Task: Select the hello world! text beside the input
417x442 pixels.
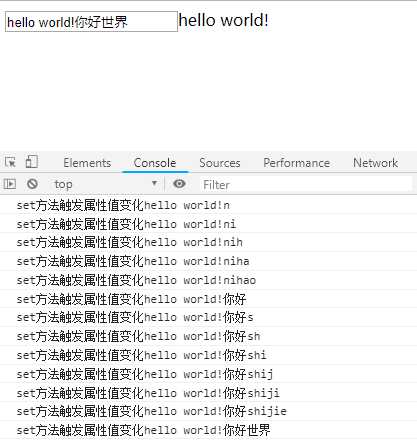Action: coord(223,20)
